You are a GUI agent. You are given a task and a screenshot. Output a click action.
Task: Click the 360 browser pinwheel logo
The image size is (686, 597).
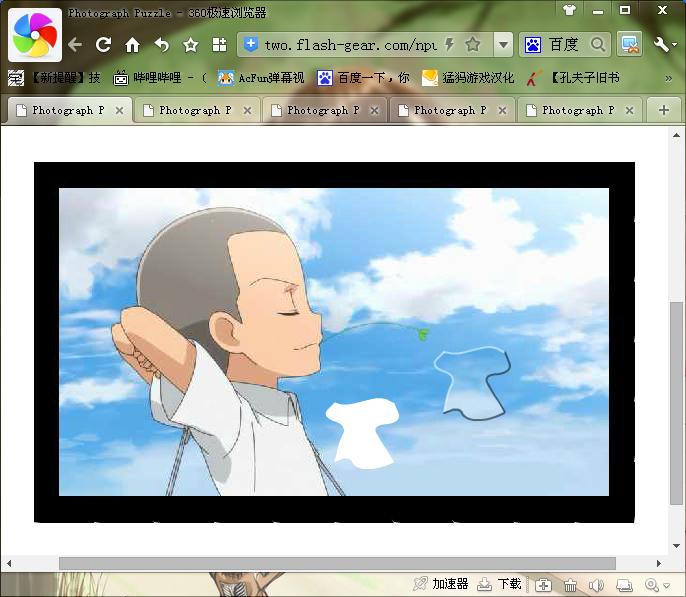coord(35,35)
